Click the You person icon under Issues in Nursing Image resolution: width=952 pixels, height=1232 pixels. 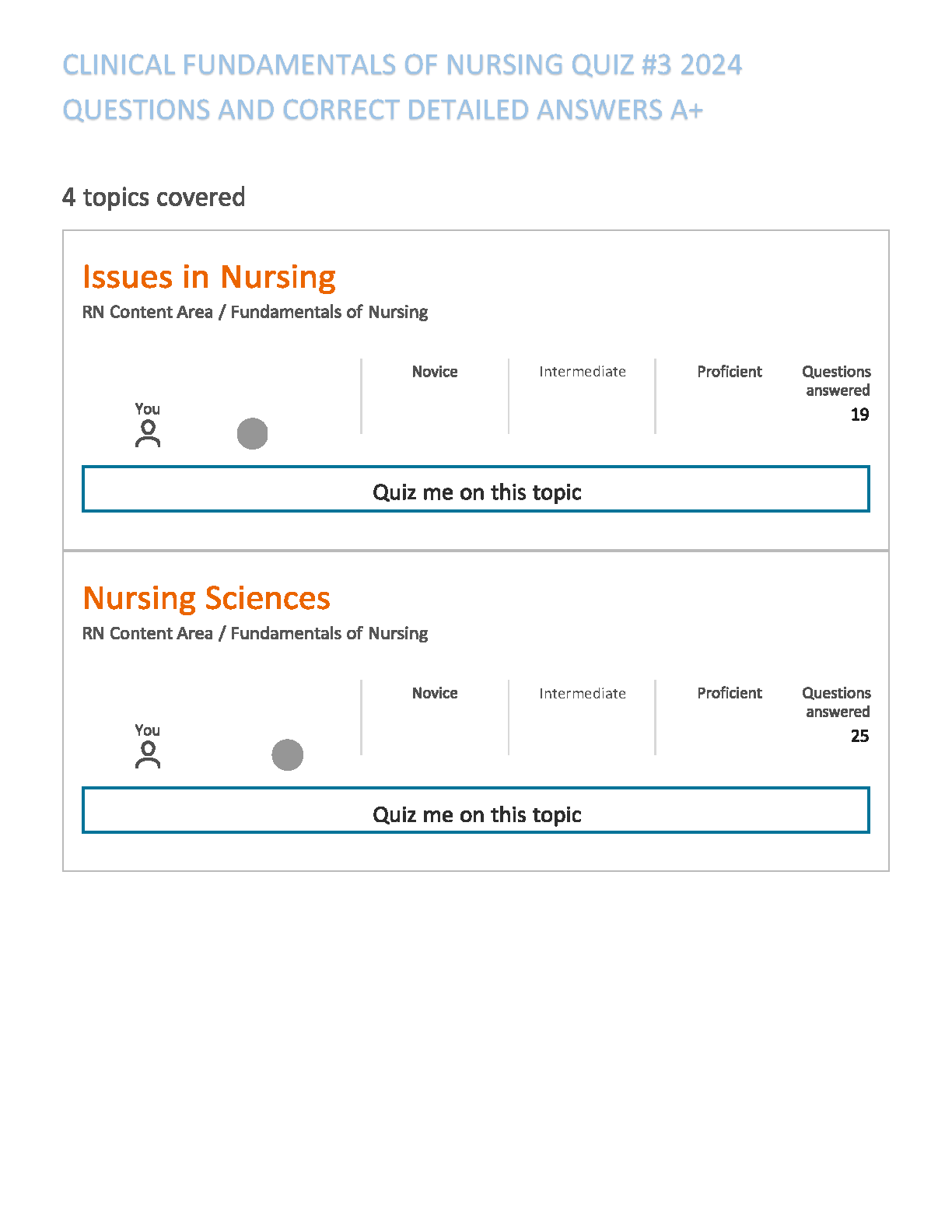148,434
